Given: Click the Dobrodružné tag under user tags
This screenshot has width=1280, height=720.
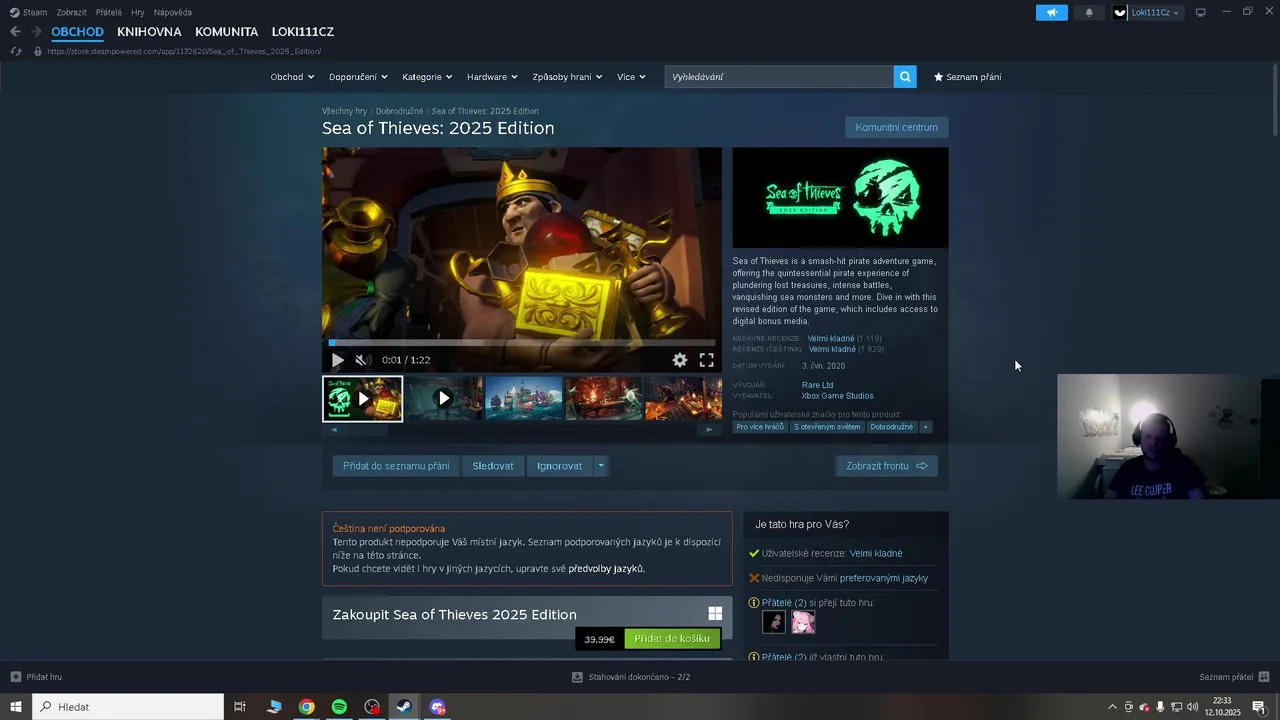Looking at the screenshot, I should 891,427.
